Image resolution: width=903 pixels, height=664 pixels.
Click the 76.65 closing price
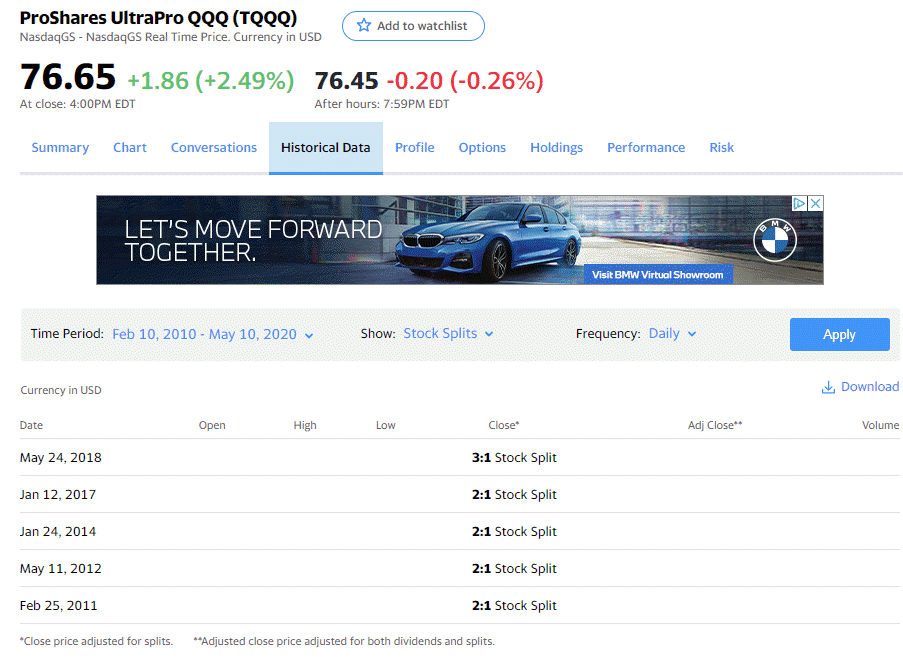click(x=68, y=77)
